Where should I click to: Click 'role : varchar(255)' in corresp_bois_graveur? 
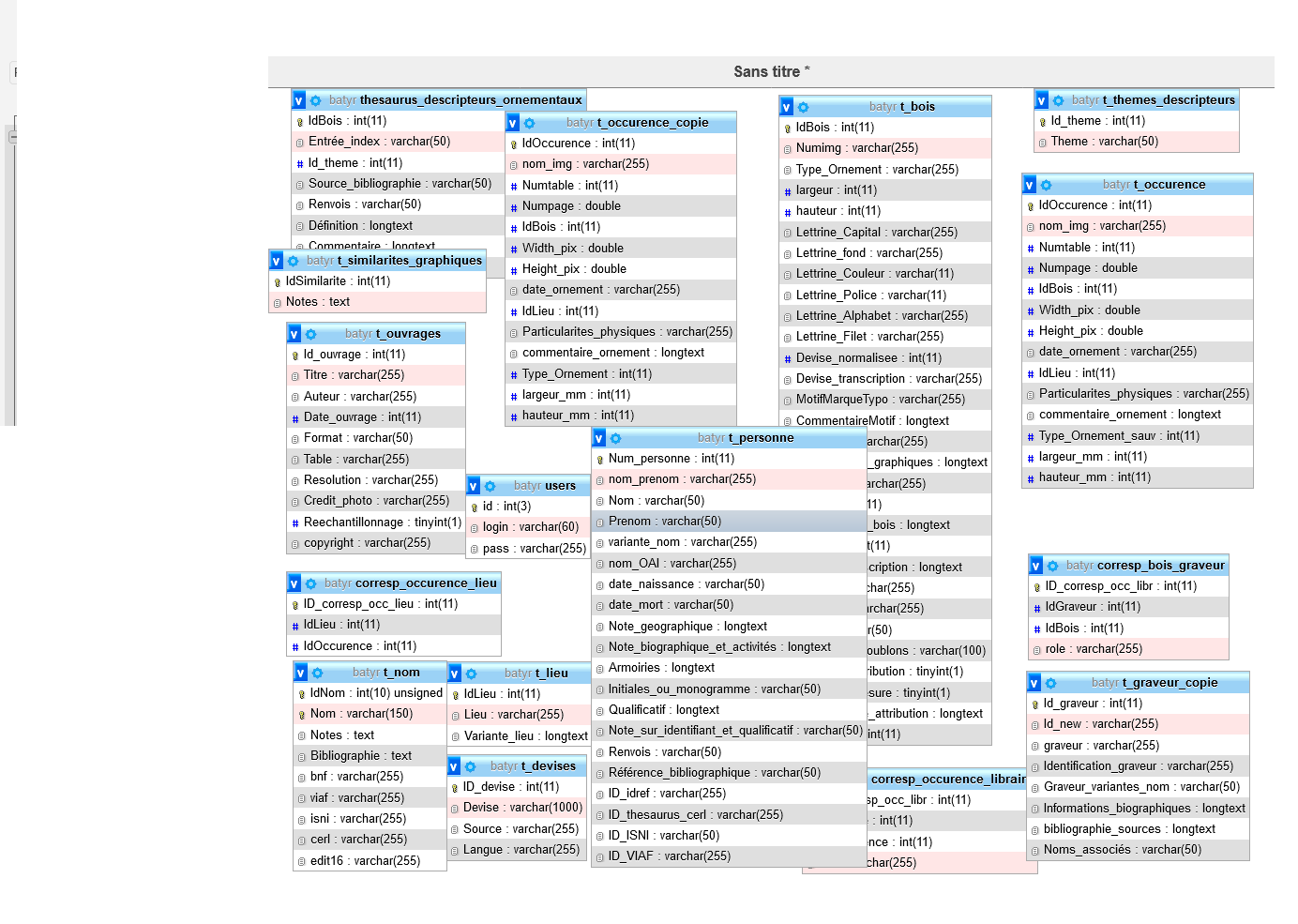tap(1129, 649)
